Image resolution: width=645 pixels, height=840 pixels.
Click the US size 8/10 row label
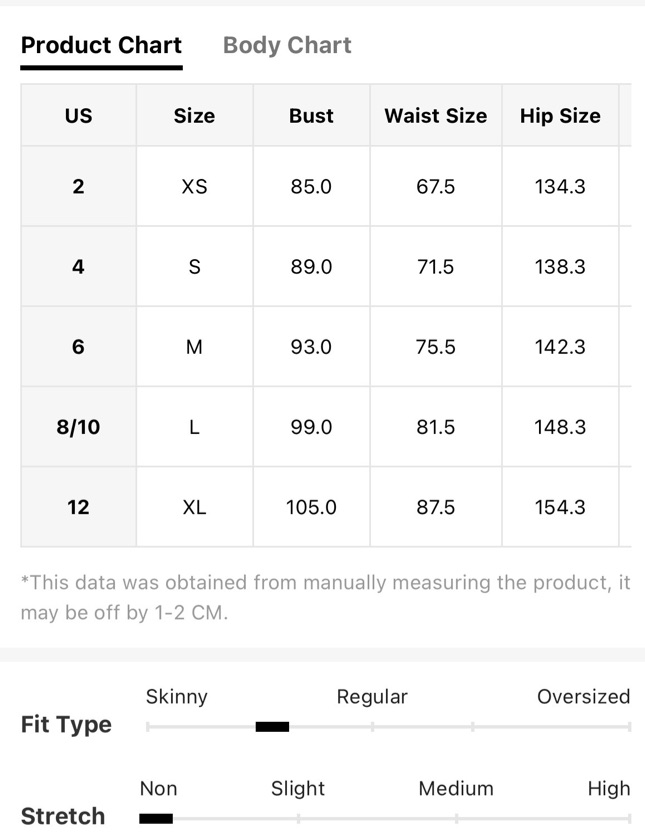78,427
